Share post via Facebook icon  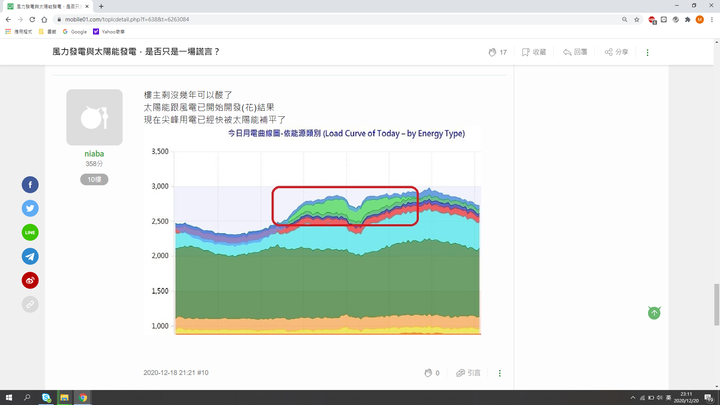[30, 185]
